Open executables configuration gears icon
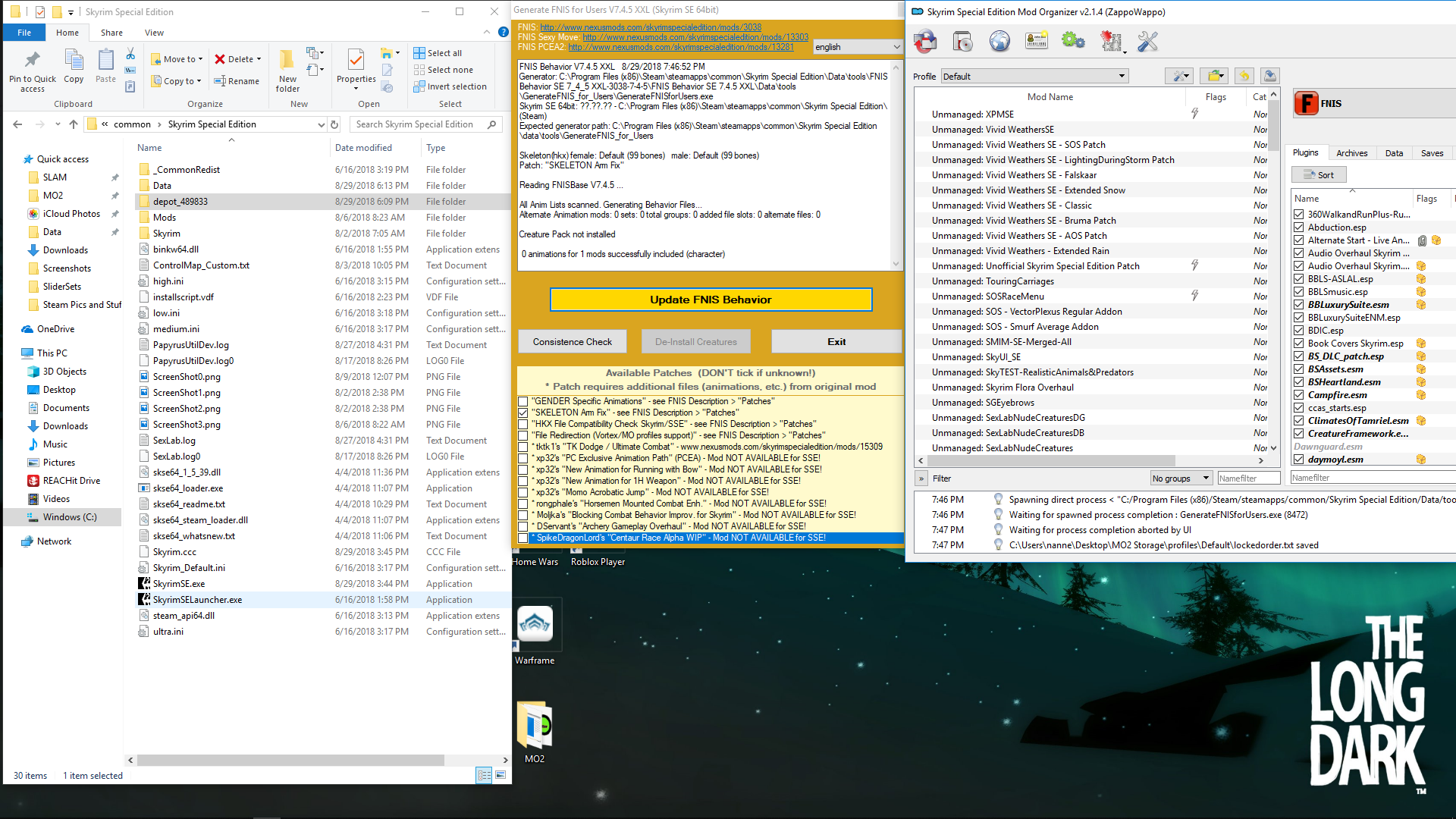The height and width of the screenshot is (819, 1456). click(x=1073, y=42)
